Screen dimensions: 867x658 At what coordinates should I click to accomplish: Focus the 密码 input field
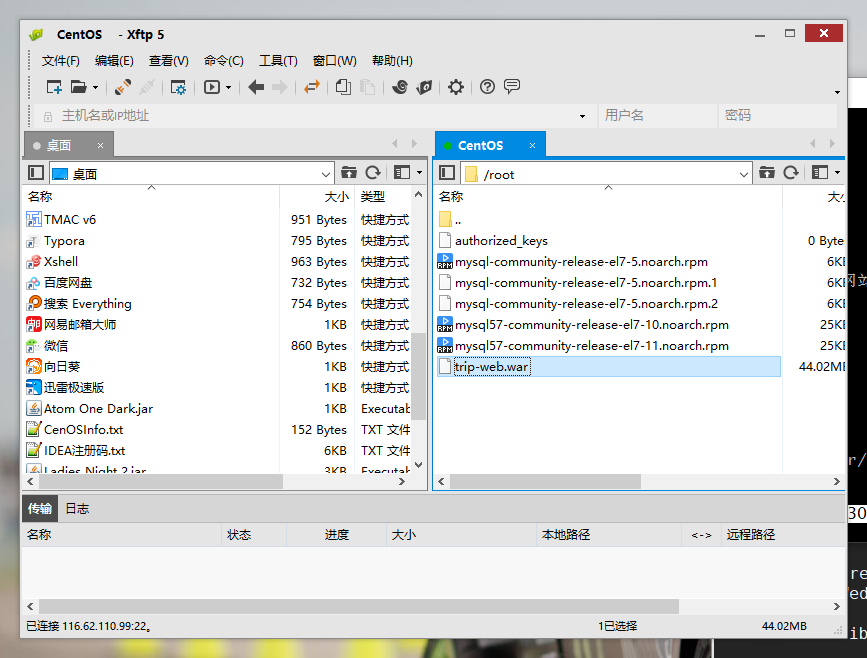[x=777, y=116]
